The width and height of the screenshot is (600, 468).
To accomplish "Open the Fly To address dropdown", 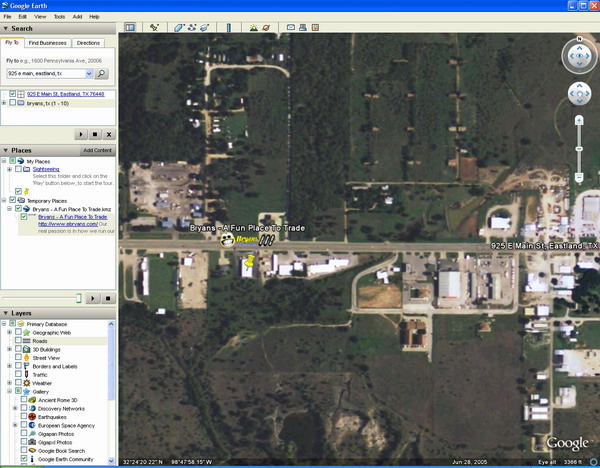I will point(89,73).
